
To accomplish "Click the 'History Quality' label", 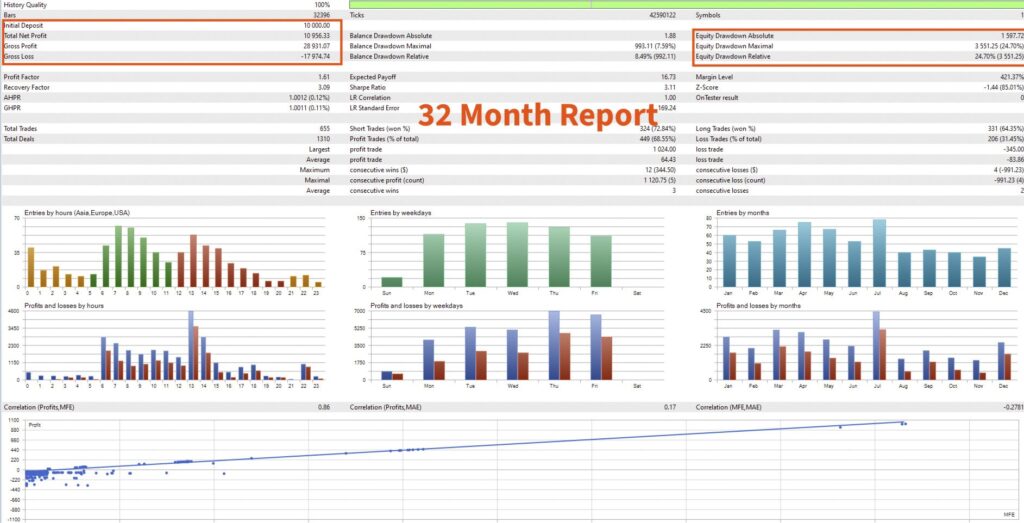I will click(25, 5).
